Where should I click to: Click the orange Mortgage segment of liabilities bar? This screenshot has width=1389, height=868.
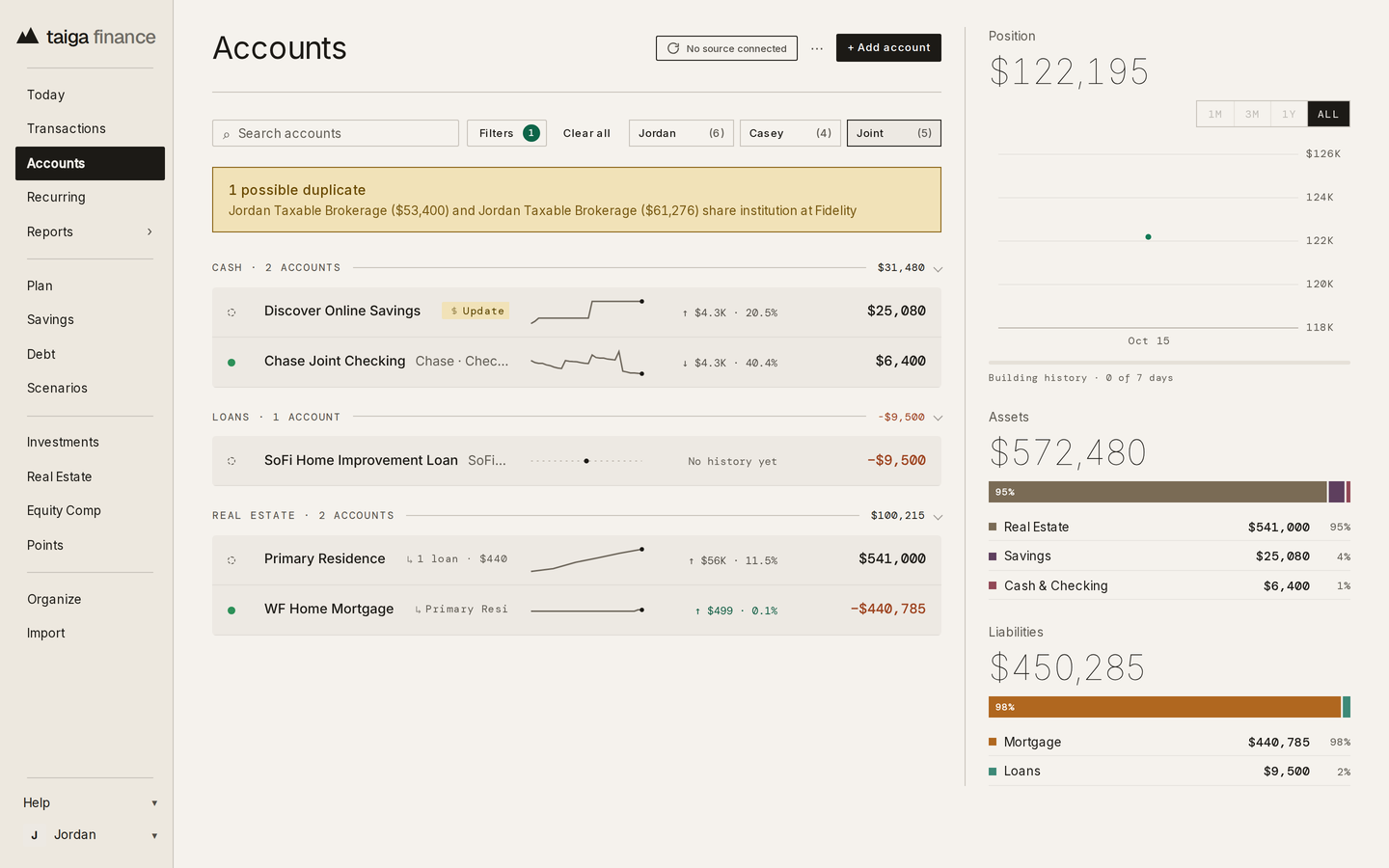1164,707
